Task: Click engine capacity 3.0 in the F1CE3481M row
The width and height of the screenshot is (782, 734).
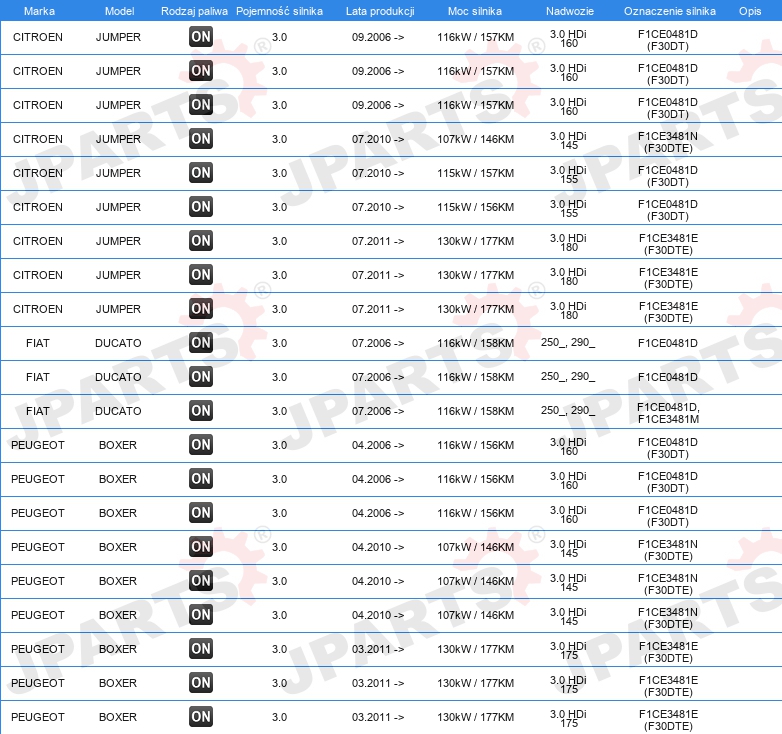Action: 279,411
